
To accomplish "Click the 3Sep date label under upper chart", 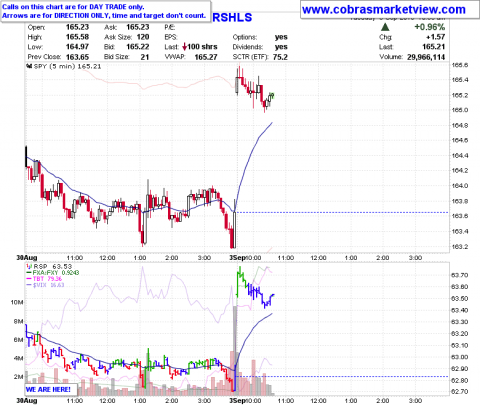I will pyautogui.click(x=237, y=258).
